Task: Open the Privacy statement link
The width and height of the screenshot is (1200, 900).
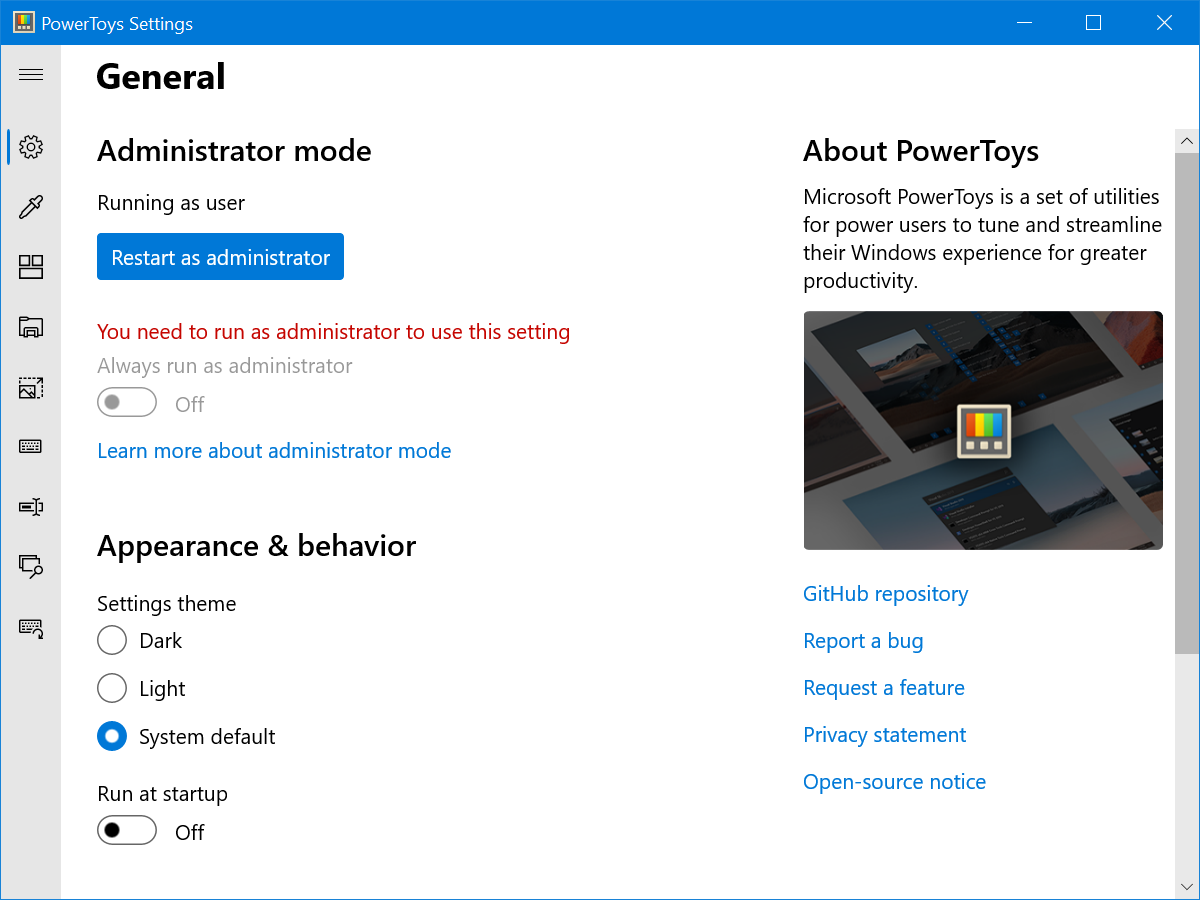Action: (885, 735)
